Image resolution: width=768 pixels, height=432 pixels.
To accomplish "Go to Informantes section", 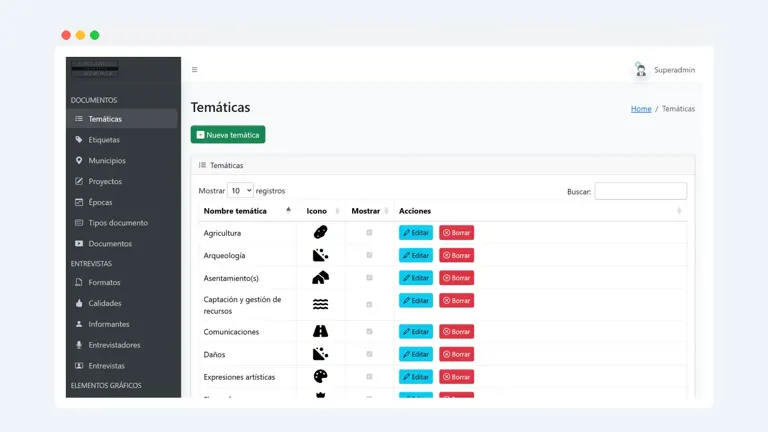I will [121, 324].
